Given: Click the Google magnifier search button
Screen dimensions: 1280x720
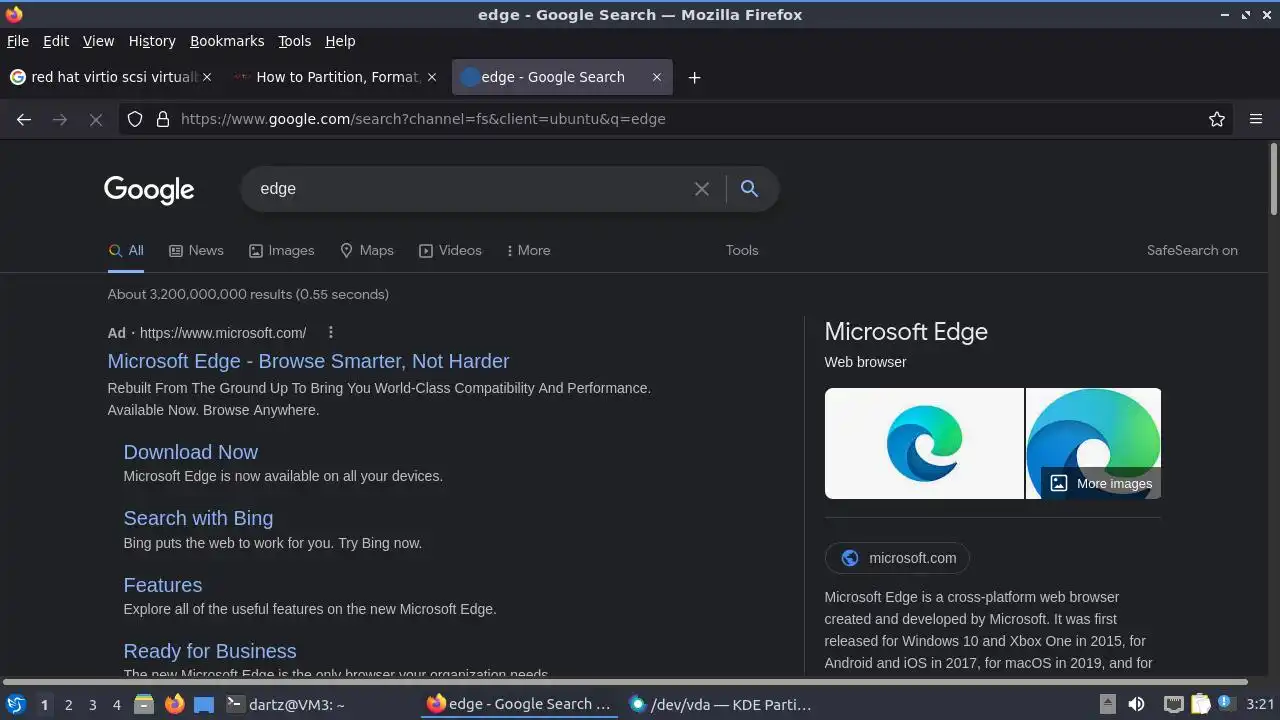Looking at the screenshot, I should pos(749,189).
